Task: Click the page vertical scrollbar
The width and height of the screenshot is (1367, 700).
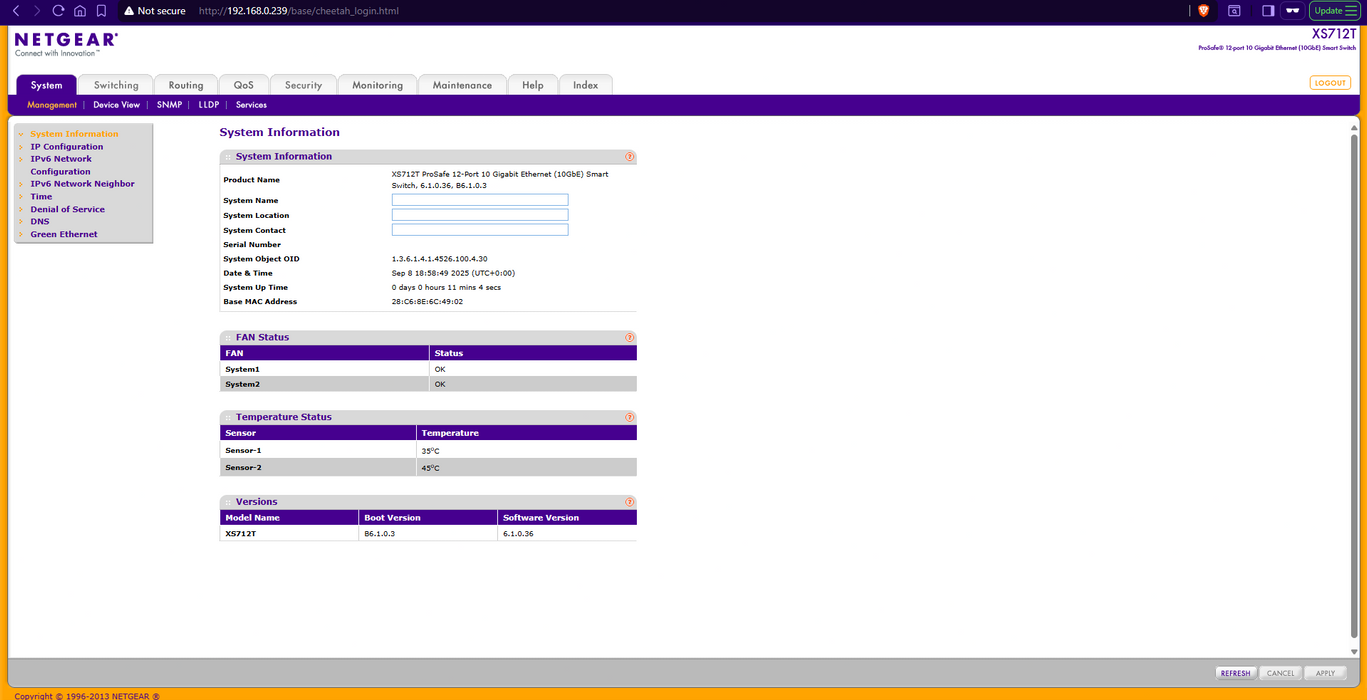Action: pos(1354,385)
